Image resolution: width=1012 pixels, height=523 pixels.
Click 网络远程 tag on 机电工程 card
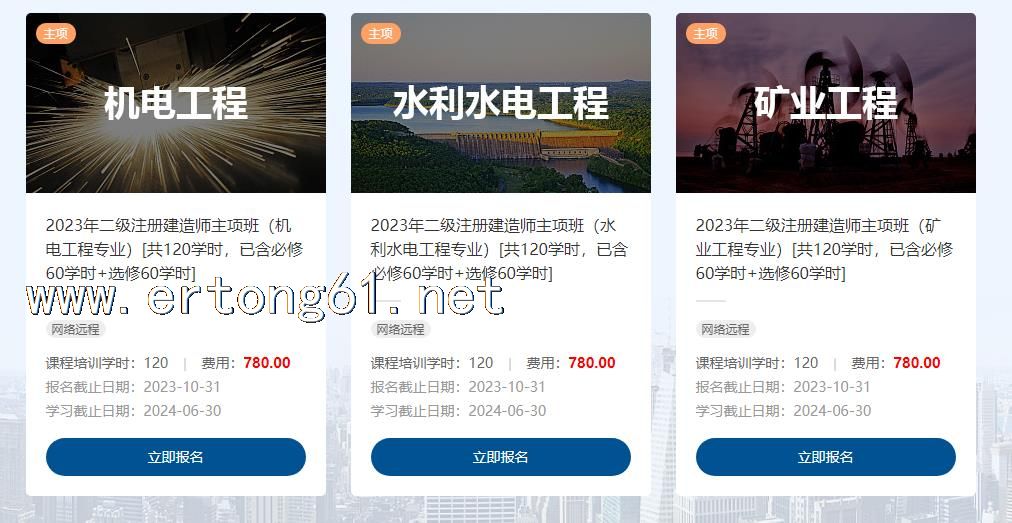76,329
